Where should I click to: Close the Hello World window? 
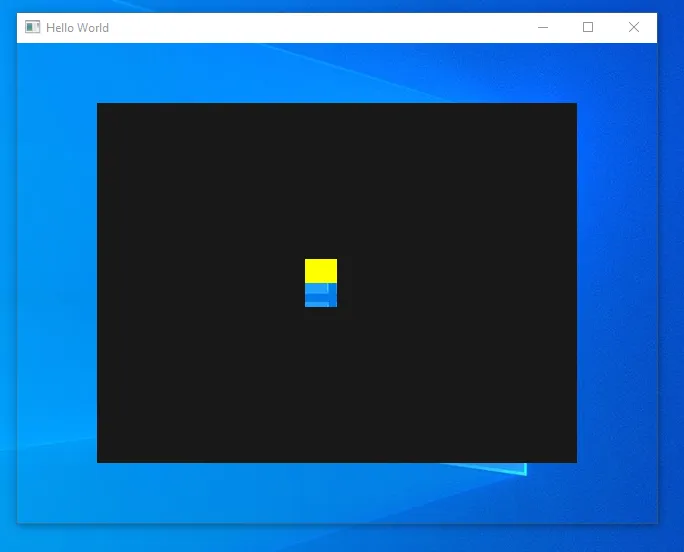pos(634,27)
